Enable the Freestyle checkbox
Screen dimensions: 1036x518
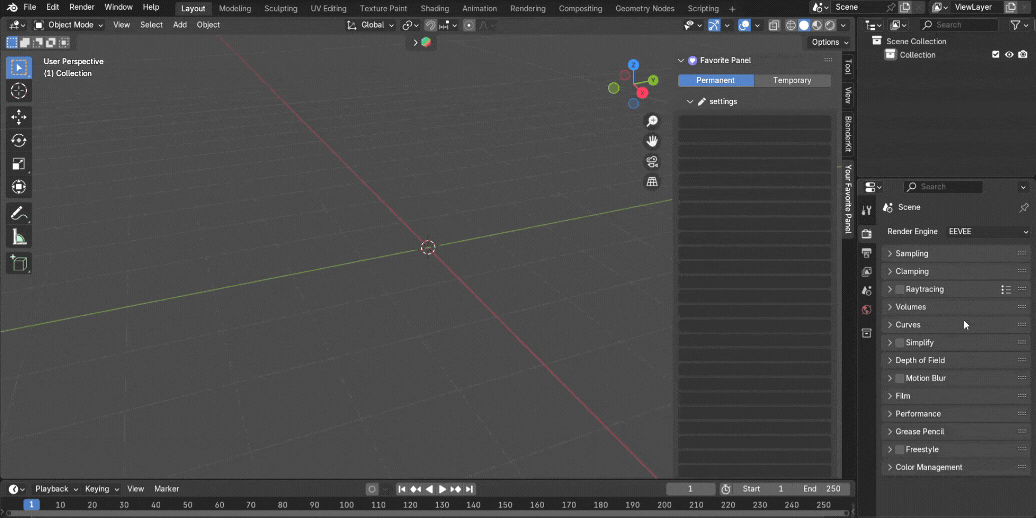point(899,450)
